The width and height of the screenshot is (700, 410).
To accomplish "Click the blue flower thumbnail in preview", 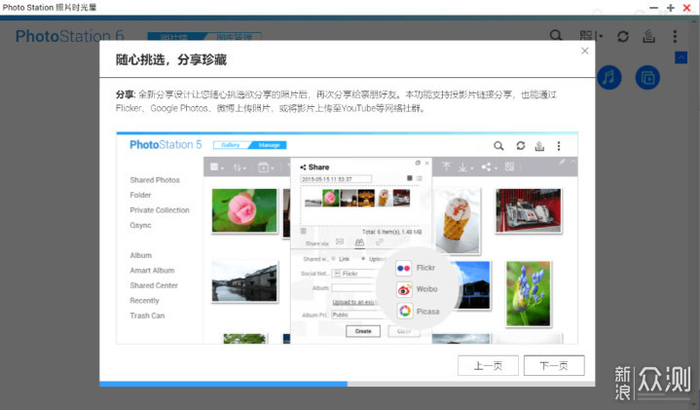I will tap(528, 293).
